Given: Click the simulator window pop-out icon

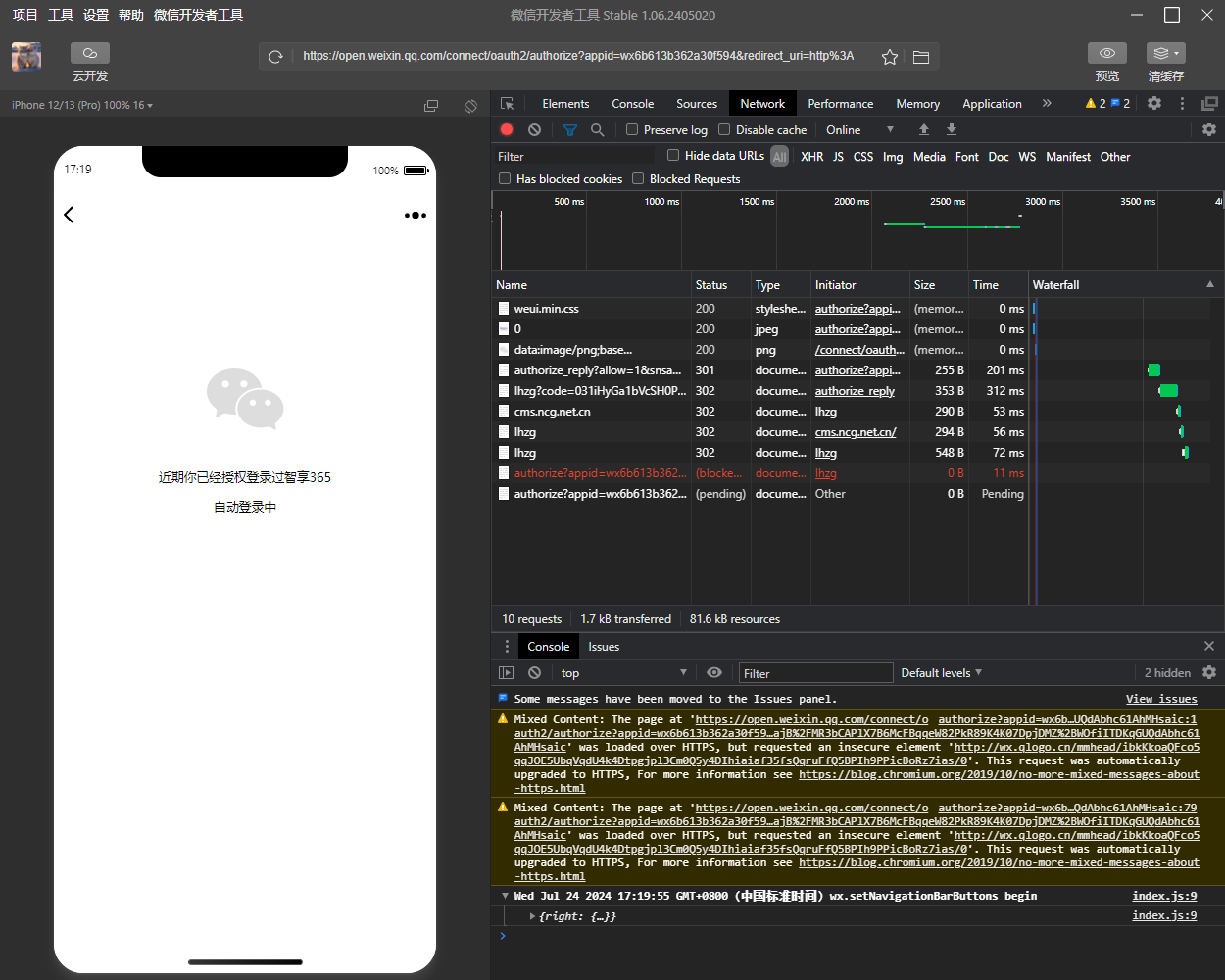Looking at the screenshot, I should pyautogui.click(x=431, y=105).
